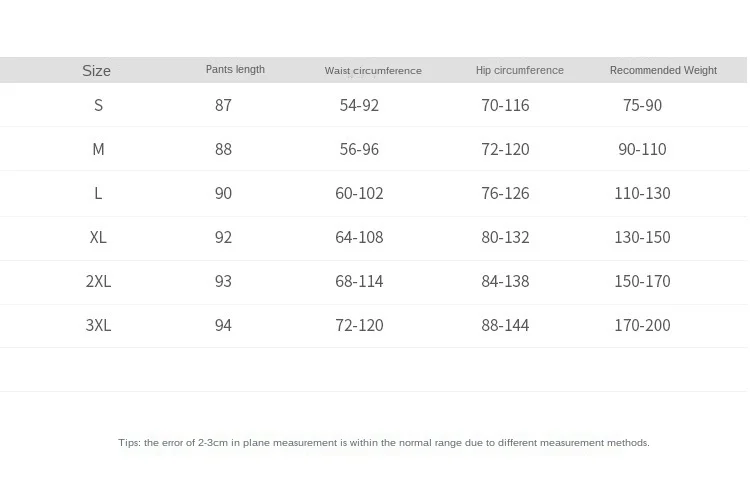Screen dimensions: 750x480
Task: Click pants length value 87
Action: tap(223, 105)
